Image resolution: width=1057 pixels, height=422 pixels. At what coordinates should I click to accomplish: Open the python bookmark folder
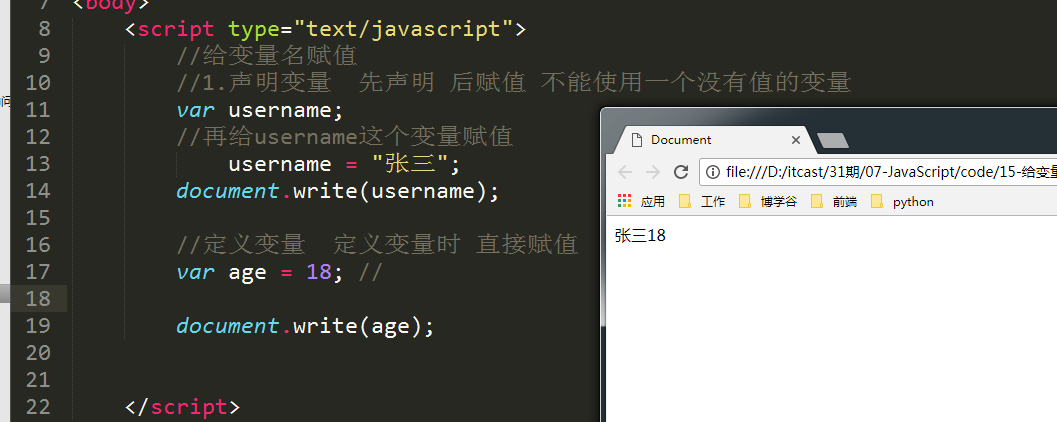tap(902, 202)
